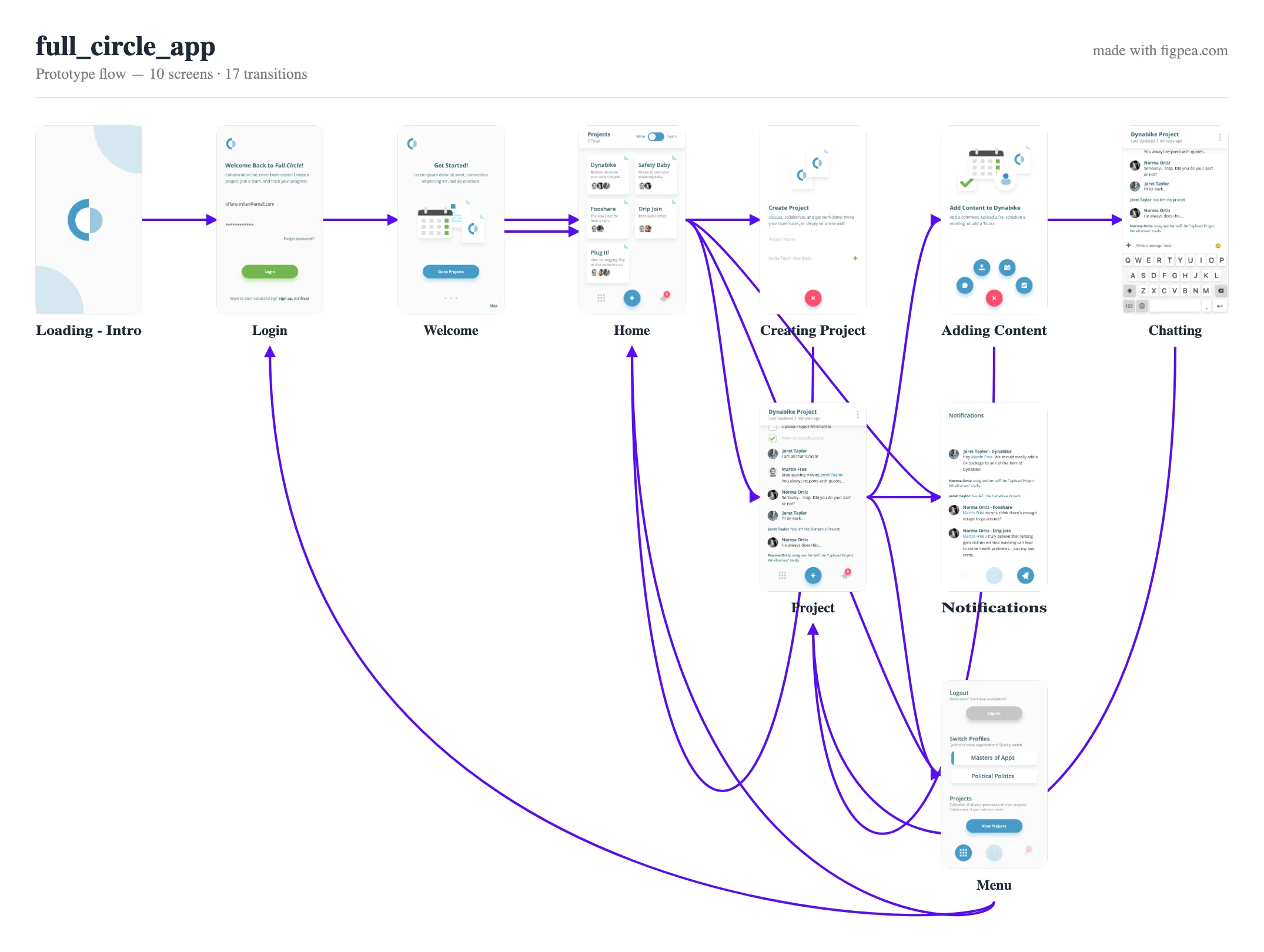Viewport: 1264px width, 952px height.
Task: Click red close button on Creating Project screen
Action: point(813,298)
